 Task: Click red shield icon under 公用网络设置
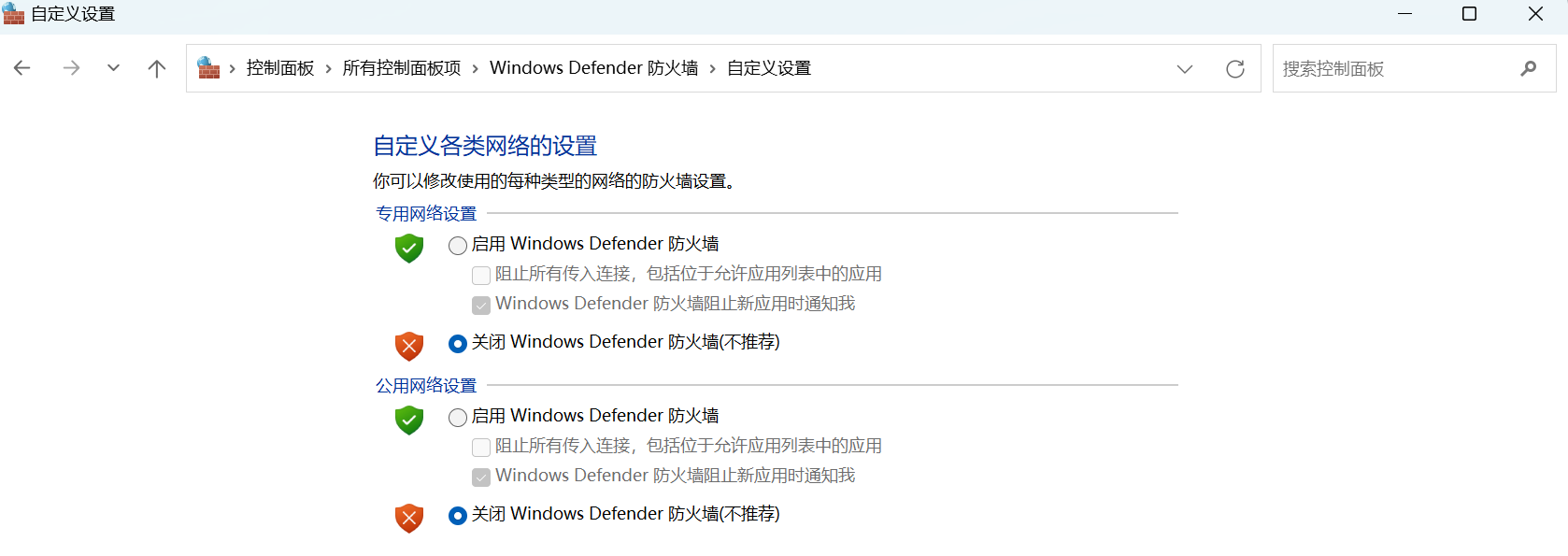pos(409,518)
